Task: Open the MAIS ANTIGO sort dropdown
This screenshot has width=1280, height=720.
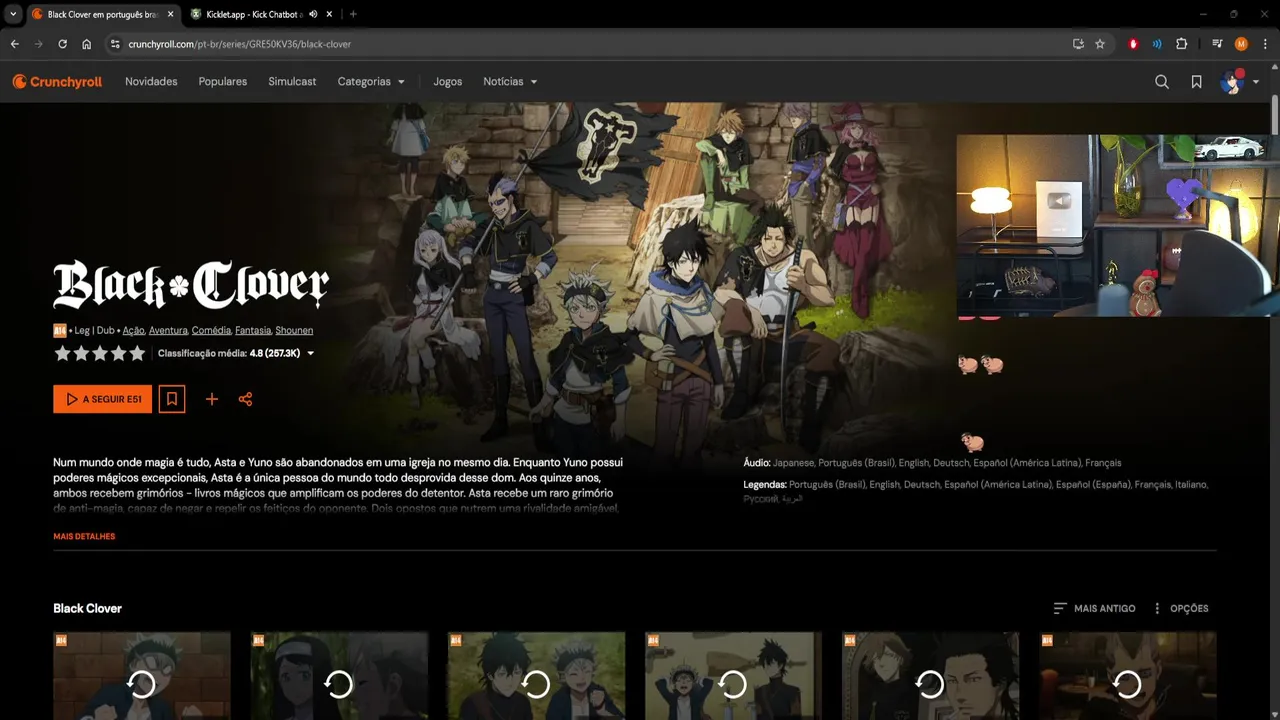Action: 1094,608
